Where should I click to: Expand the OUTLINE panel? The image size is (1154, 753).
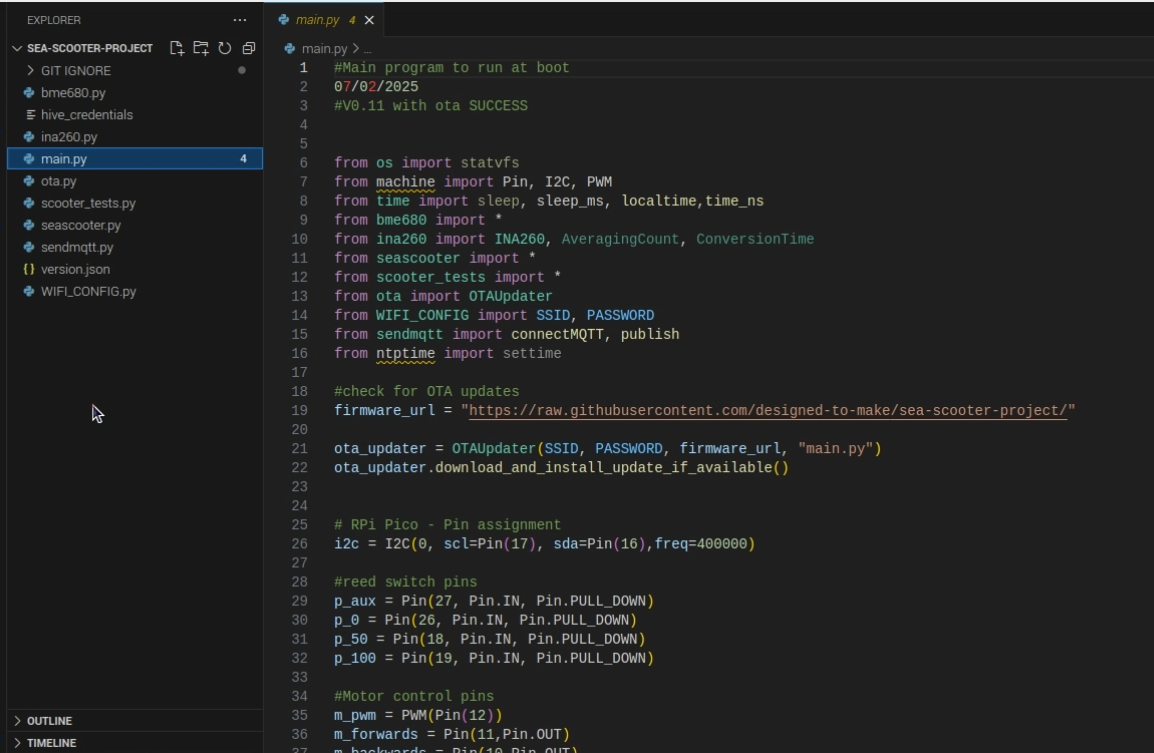pyautogui.click(x=49, y=721)
